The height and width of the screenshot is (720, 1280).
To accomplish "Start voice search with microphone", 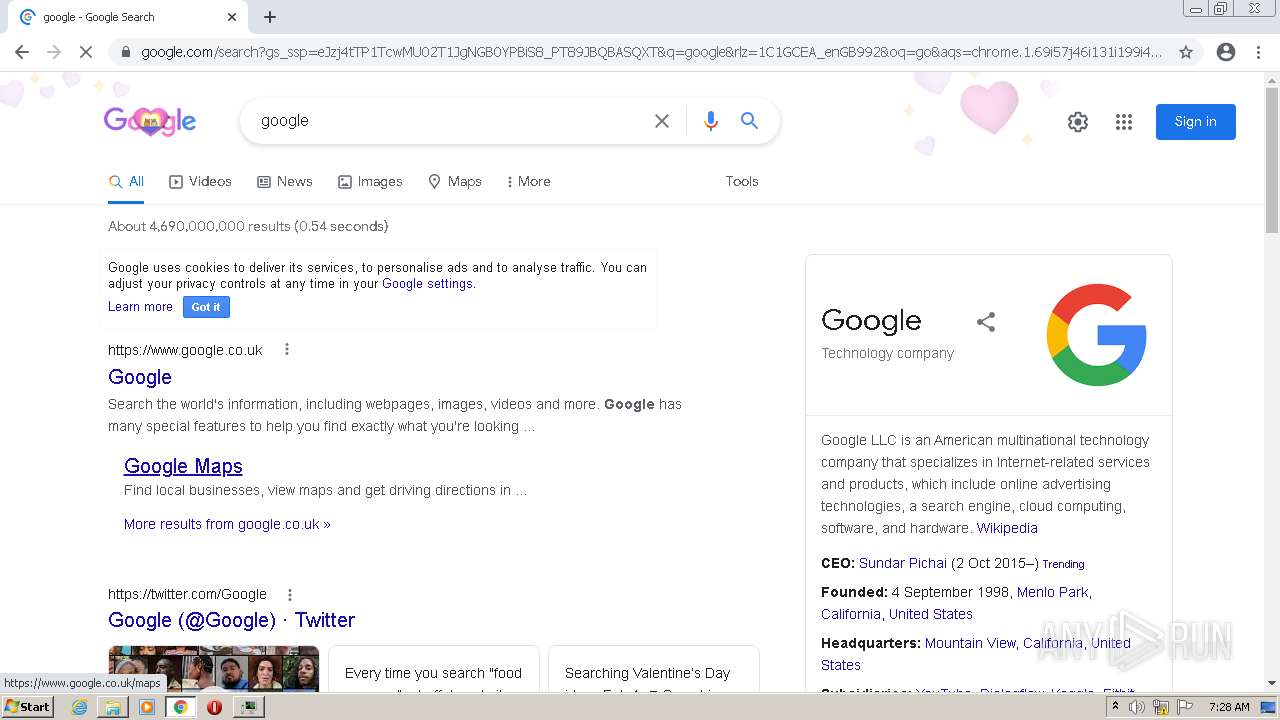I will [711, 121].
